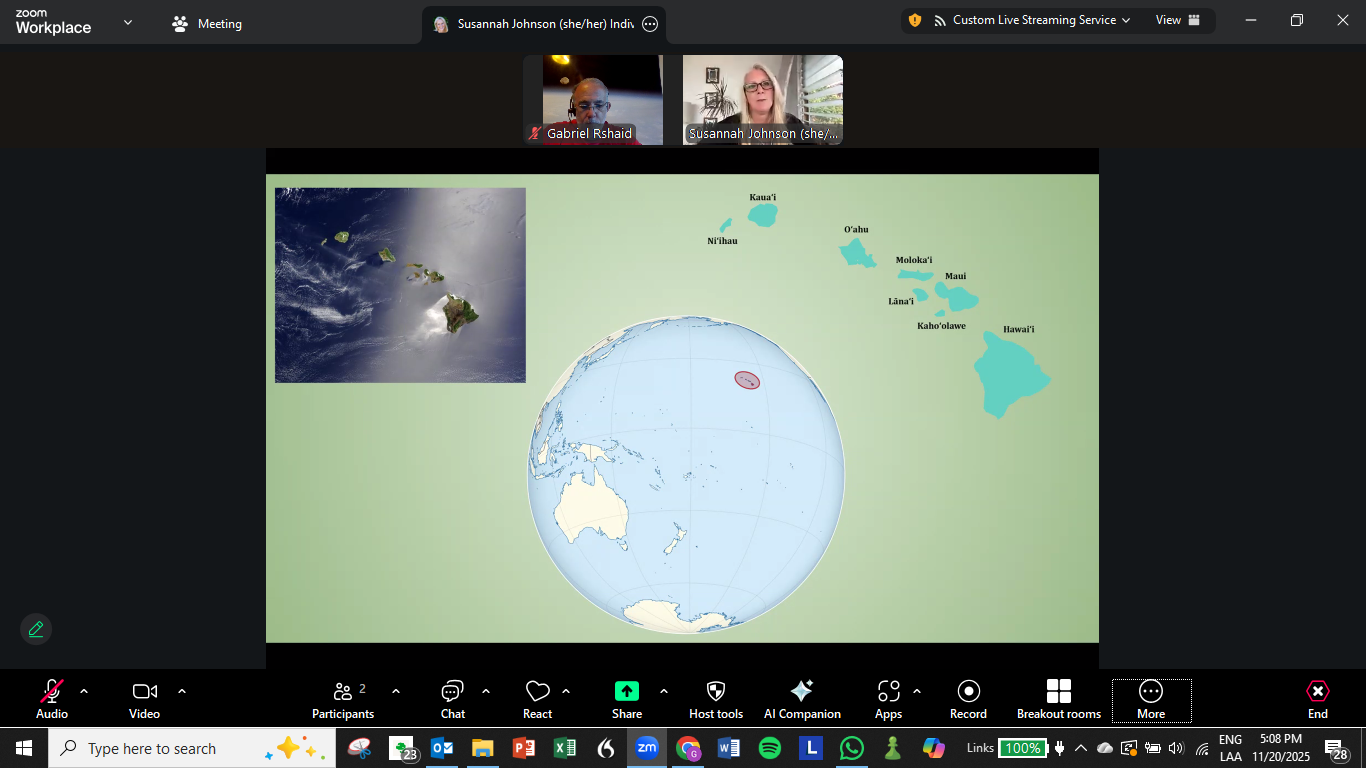Viewport: 1366px width, 768px height.
Task: Open the React emoji menu
Action: (x=537, y=699)
